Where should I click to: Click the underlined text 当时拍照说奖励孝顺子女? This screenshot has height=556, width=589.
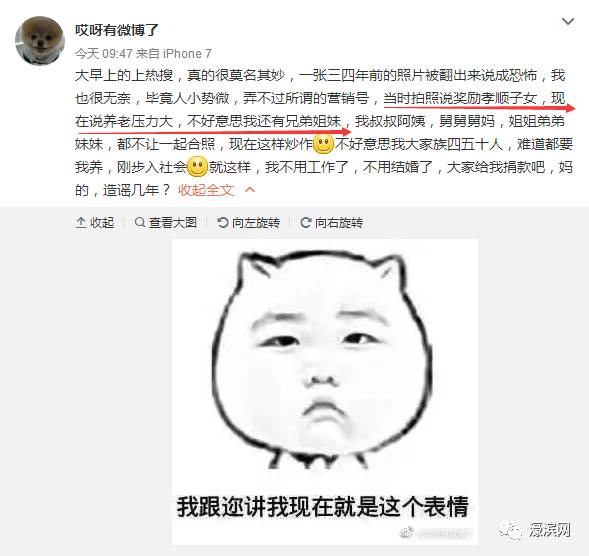[x=460, y=98]
